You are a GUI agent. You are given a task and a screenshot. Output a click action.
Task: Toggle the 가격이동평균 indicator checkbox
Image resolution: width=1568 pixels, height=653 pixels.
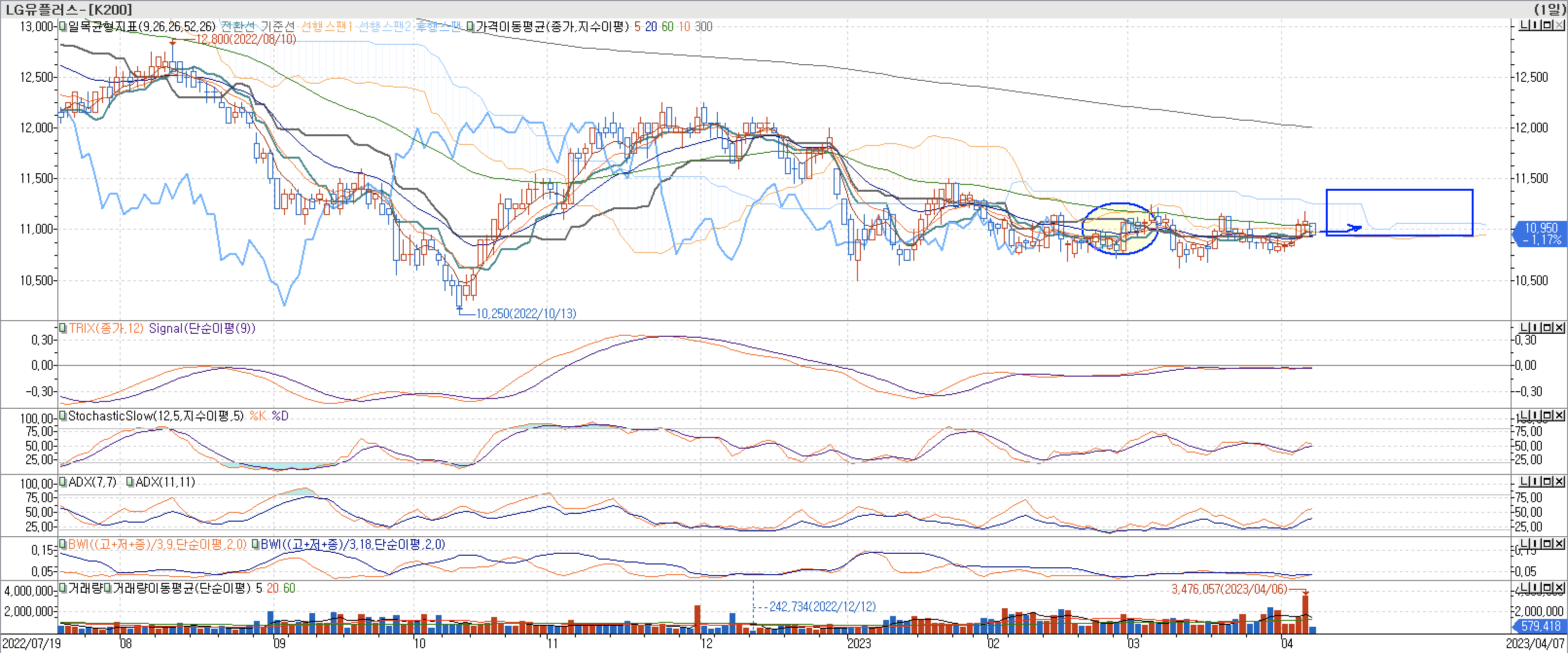click(x=470, y=26)
